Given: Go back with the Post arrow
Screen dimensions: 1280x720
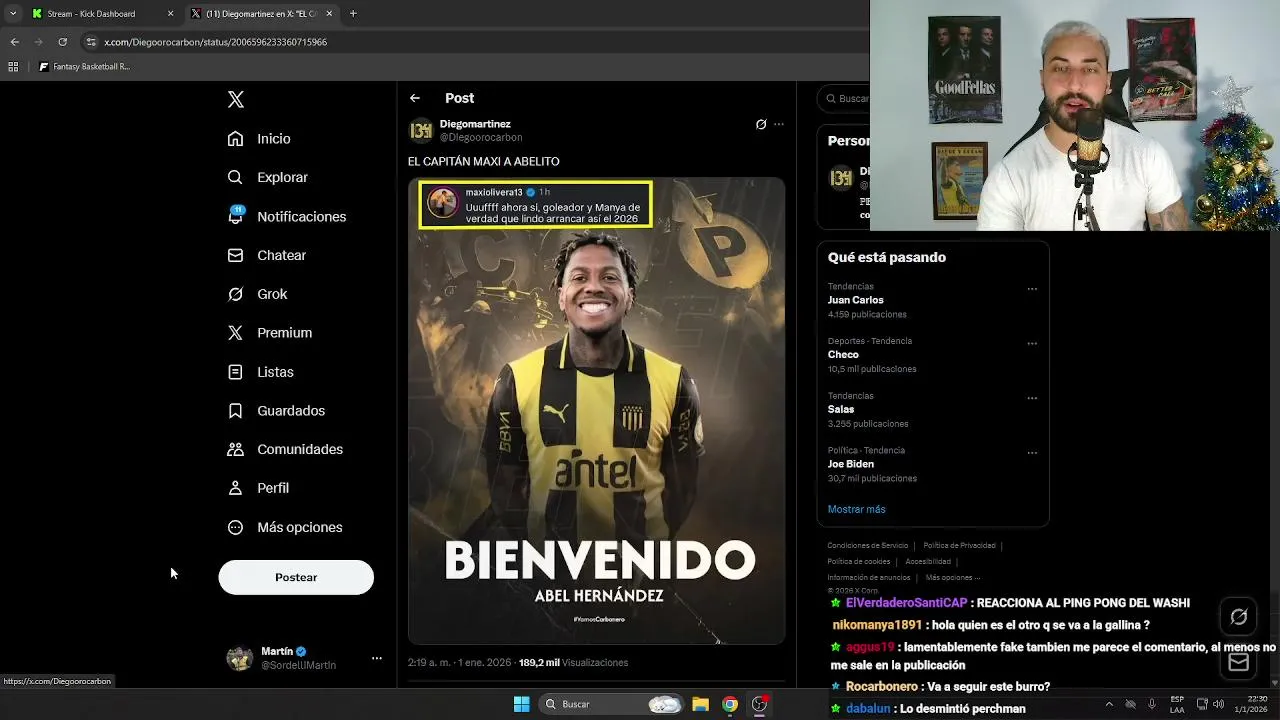Looking at the screenshot, I should [415, 98].
